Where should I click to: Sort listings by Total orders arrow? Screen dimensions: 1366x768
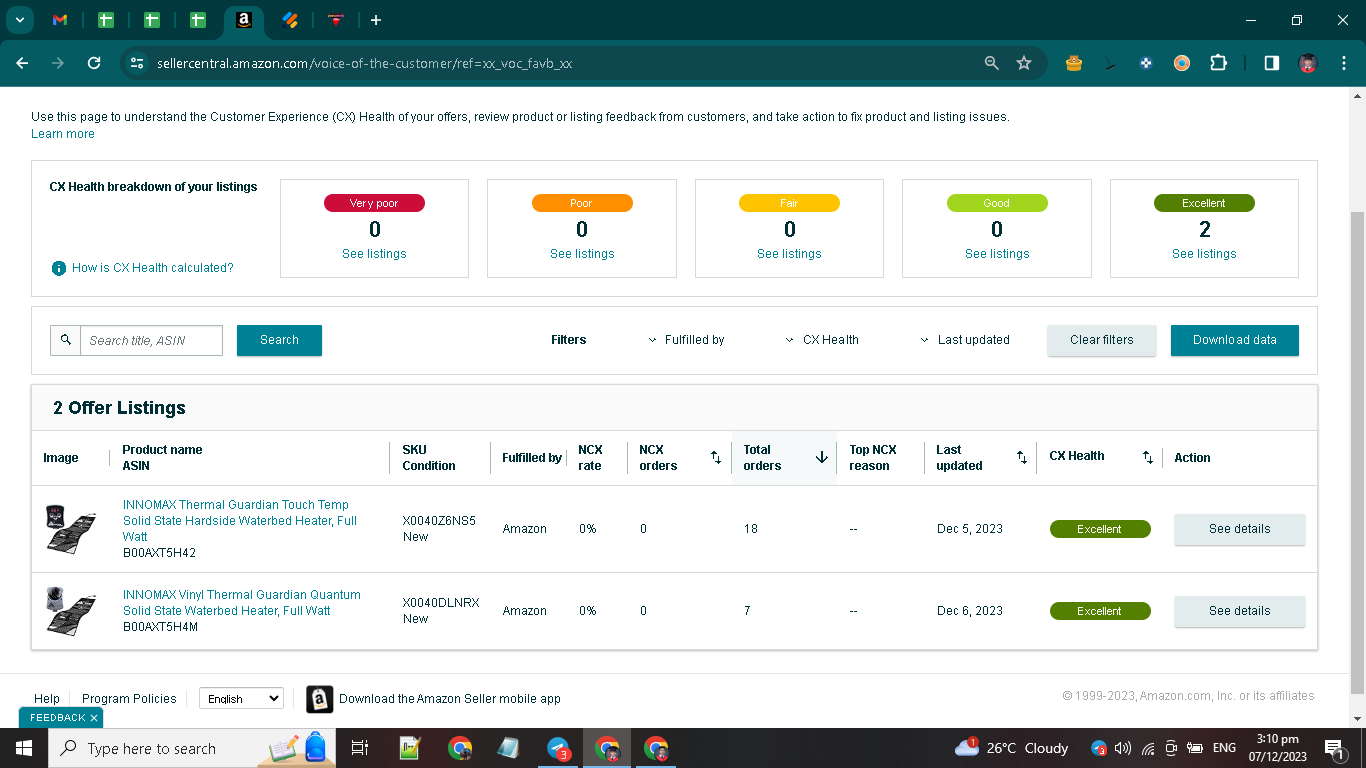tap(822, 458)
